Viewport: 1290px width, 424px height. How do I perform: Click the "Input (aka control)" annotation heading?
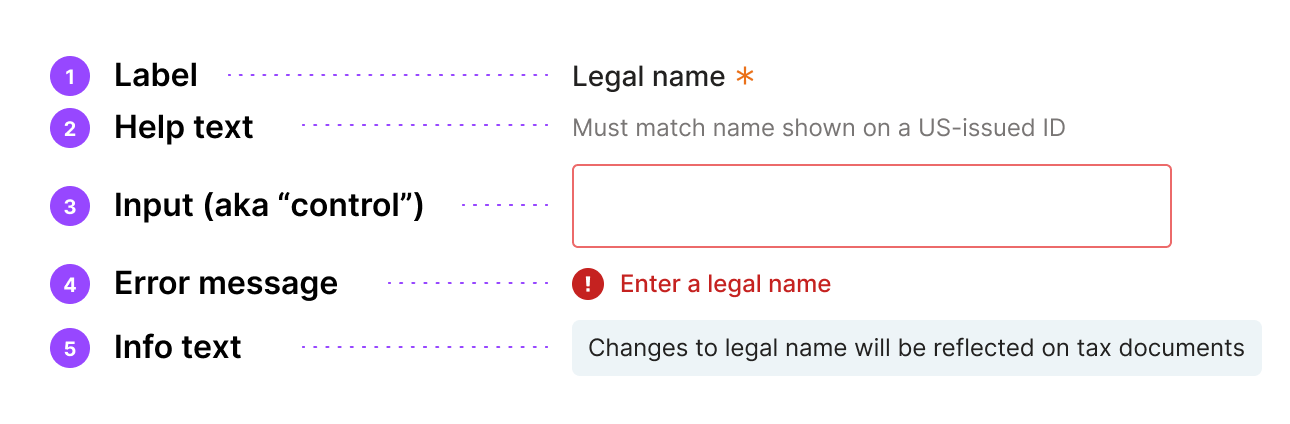click(269, 206)
